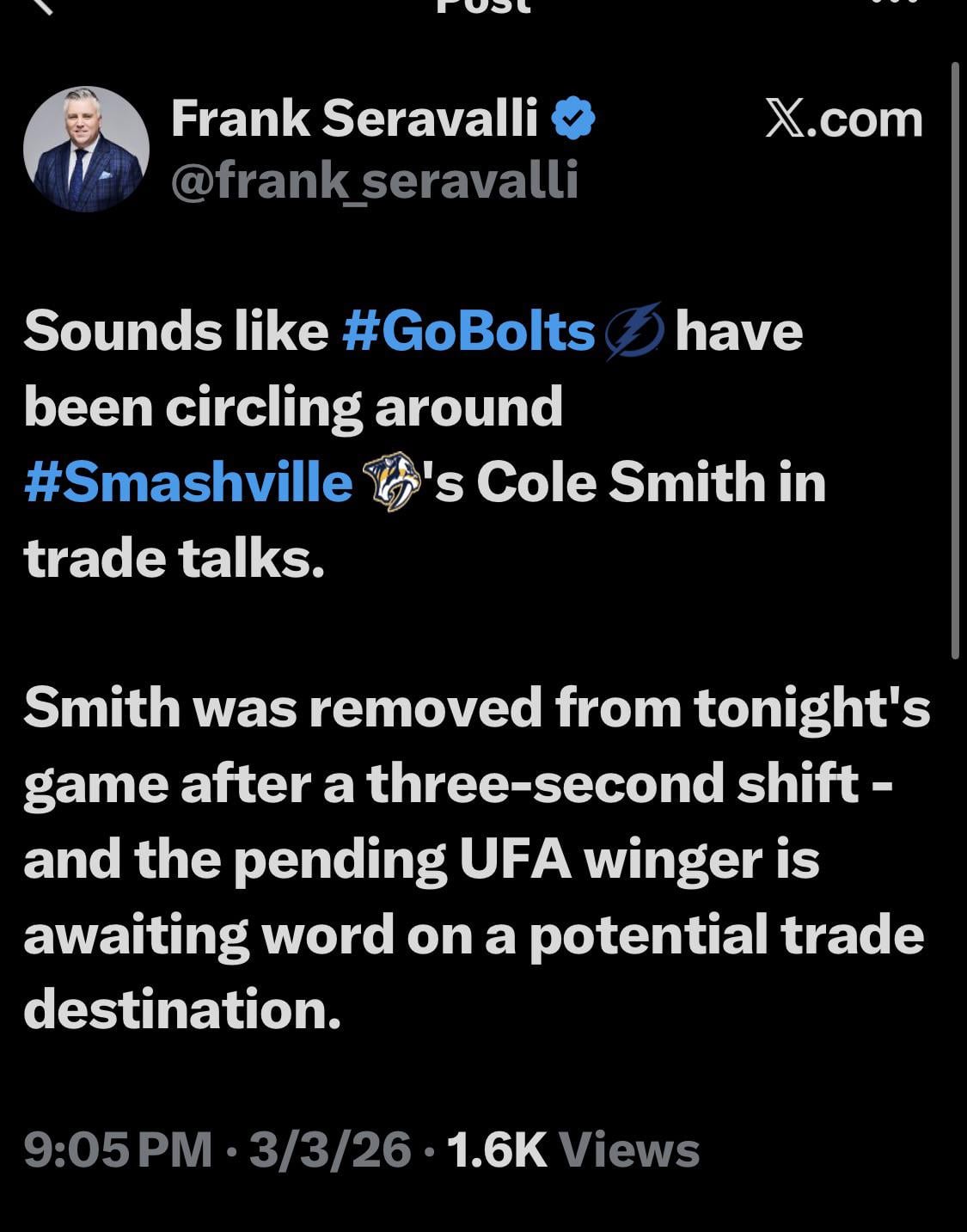
Task: Tap the @frank_seravalli handle
Action: point(374,180)
